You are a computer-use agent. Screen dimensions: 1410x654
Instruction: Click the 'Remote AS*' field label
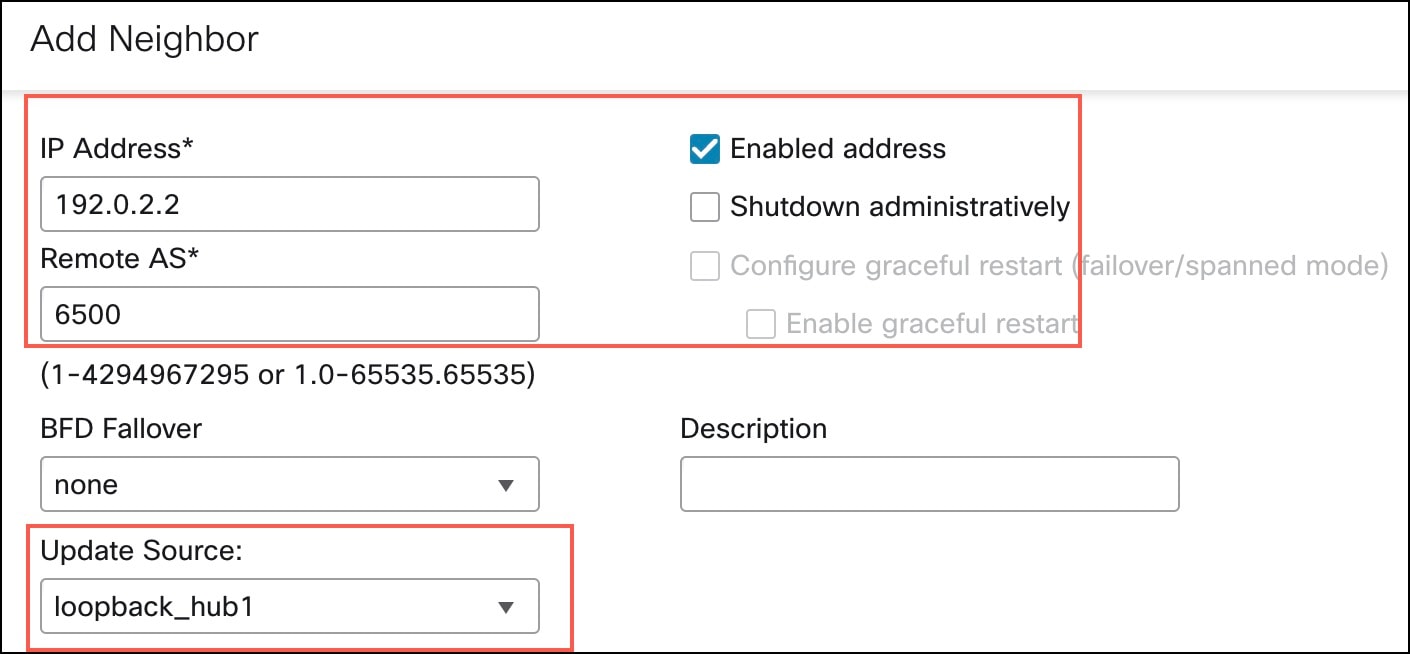pyautogui.click(x=120, y=258)
